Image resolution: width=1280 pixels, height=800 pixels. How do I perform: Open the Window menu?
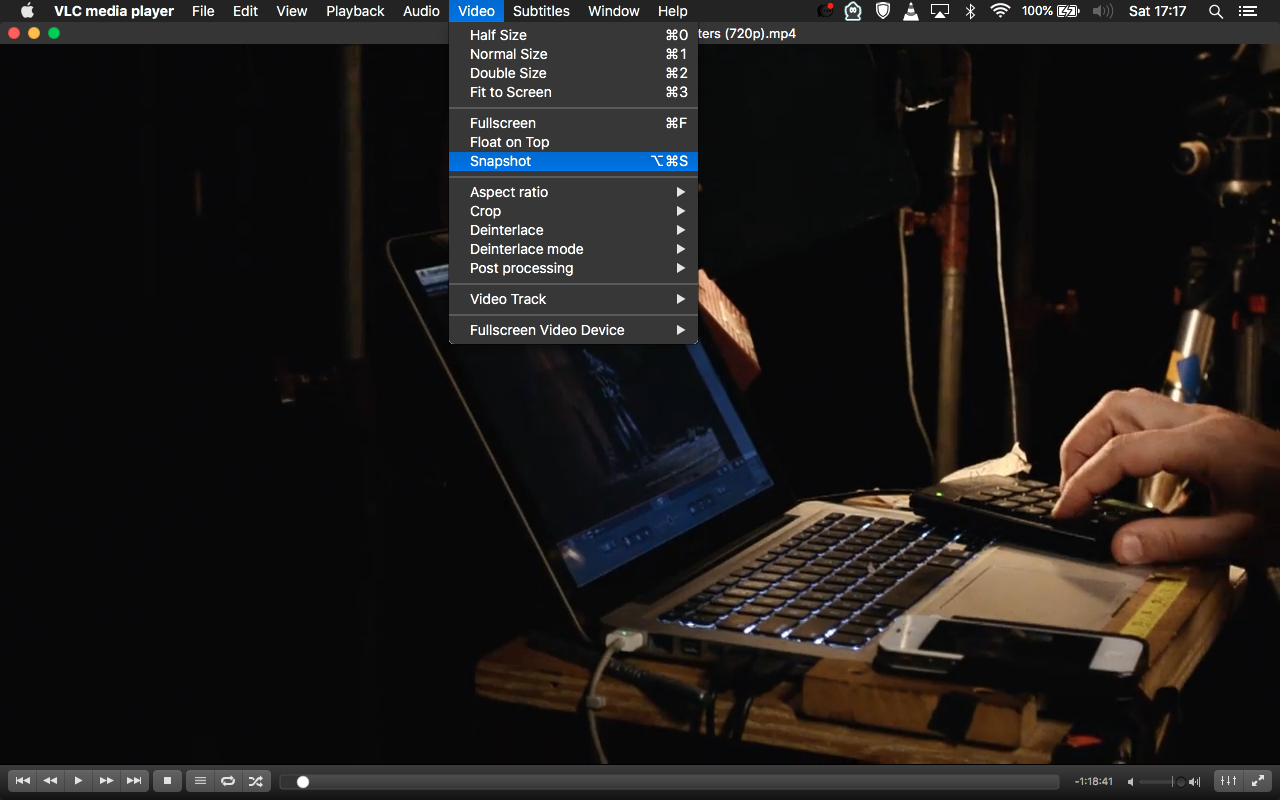point(614,11)
